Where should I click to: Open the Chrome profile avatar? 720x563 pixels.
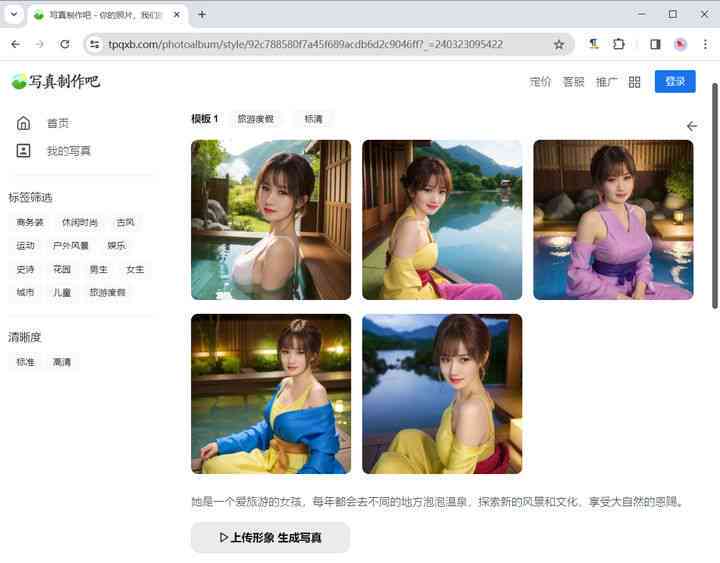(680, 44)
